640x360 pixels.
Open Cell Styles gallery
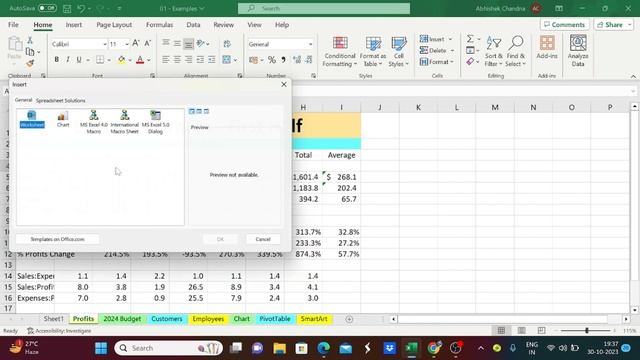[x=398, y=52]
